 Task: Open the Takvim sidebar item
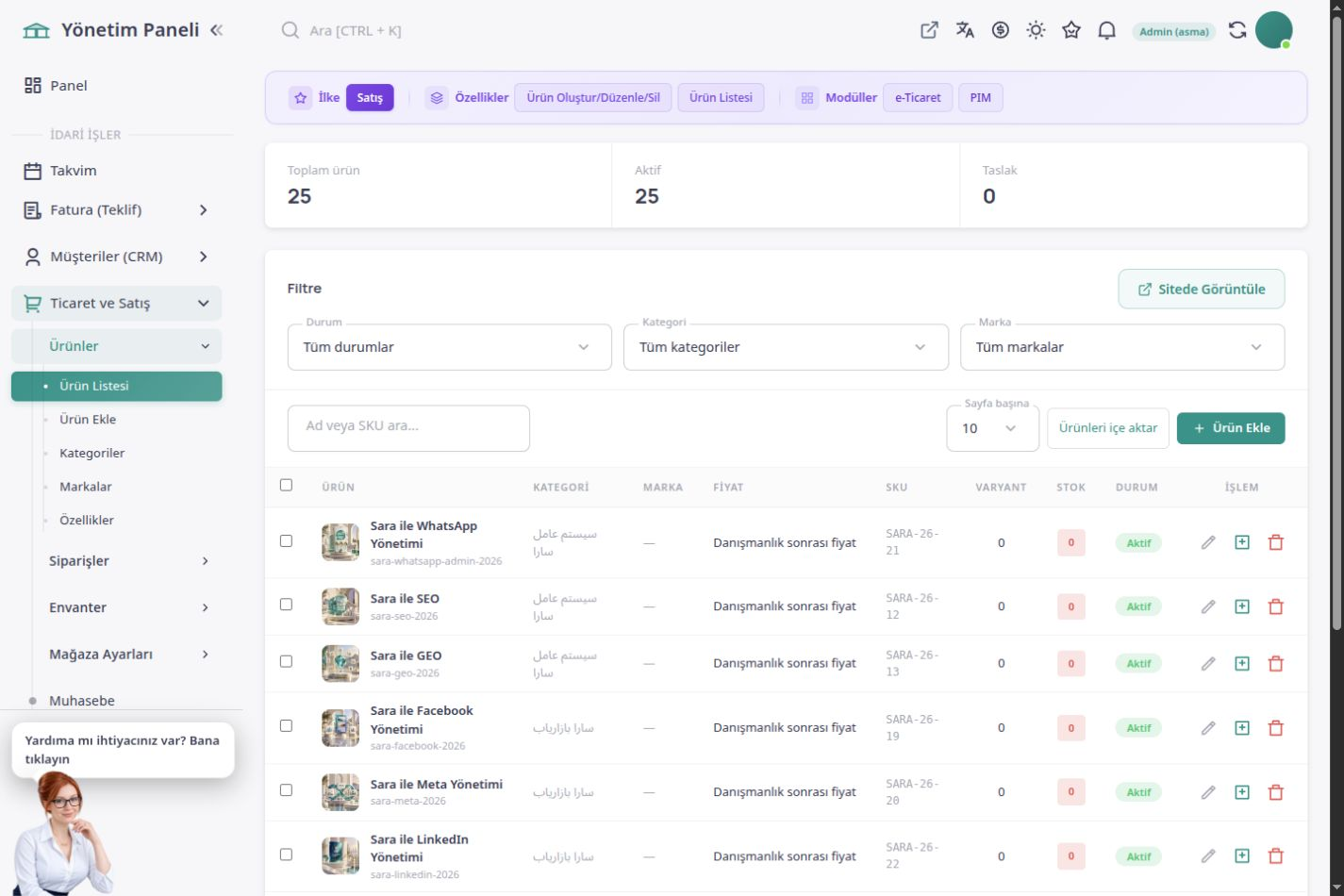(x=117, y=171)
